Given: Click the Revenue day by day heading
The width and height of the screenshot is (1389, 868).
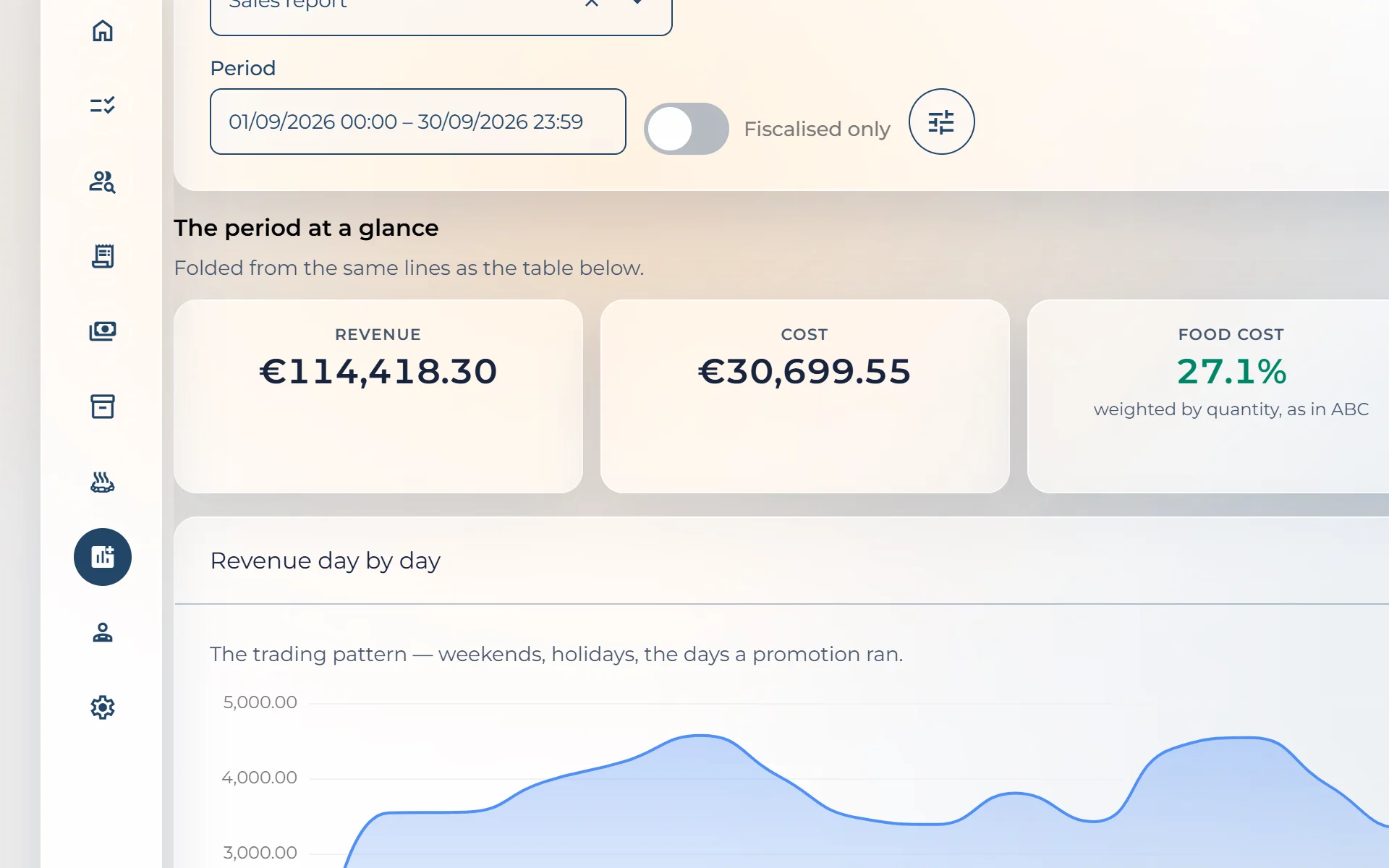Looking at the screenshot, I should tap(326, 561).
